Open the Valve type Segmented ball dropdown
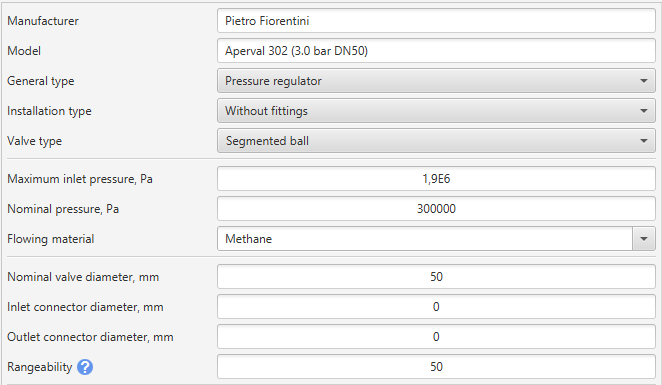This screenshot has width=662, height=385. [x=436, y=141]
